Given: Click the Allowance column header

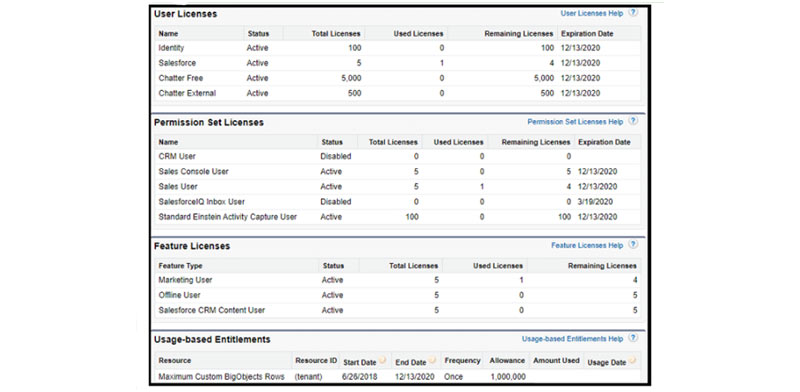Looking at the screenshot, I should (x=507, y=360).
